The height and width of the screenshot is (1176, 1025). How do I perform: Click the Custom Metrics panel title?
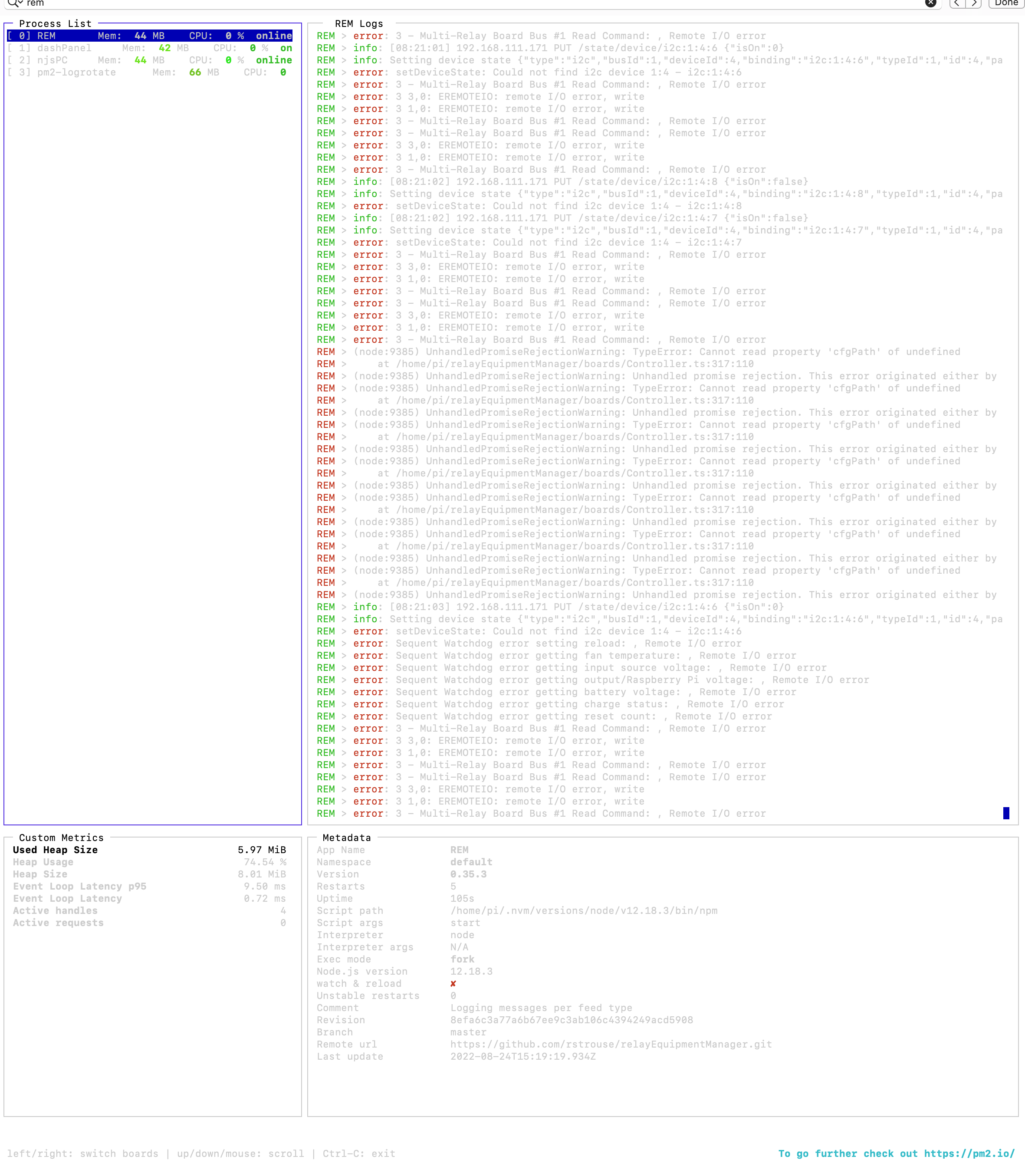point(61,838)
